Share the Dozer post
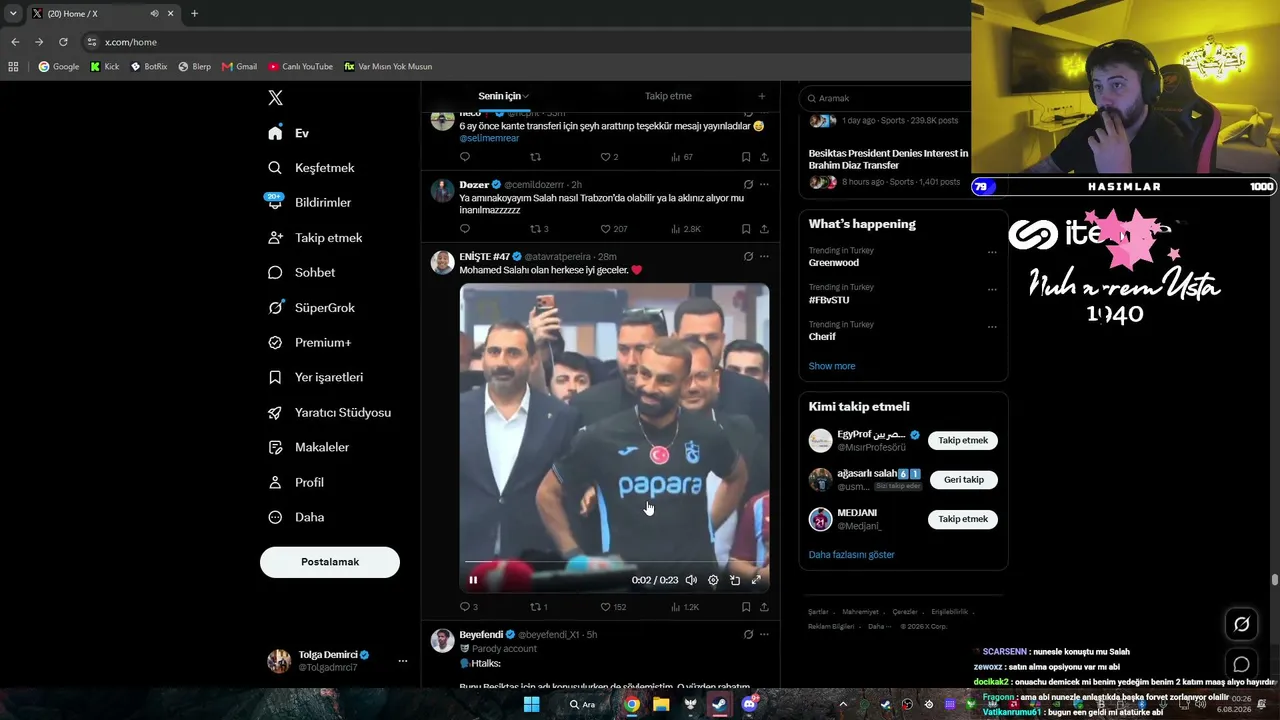The width and height of the screenshot is (1280, 720). point(764,229)
